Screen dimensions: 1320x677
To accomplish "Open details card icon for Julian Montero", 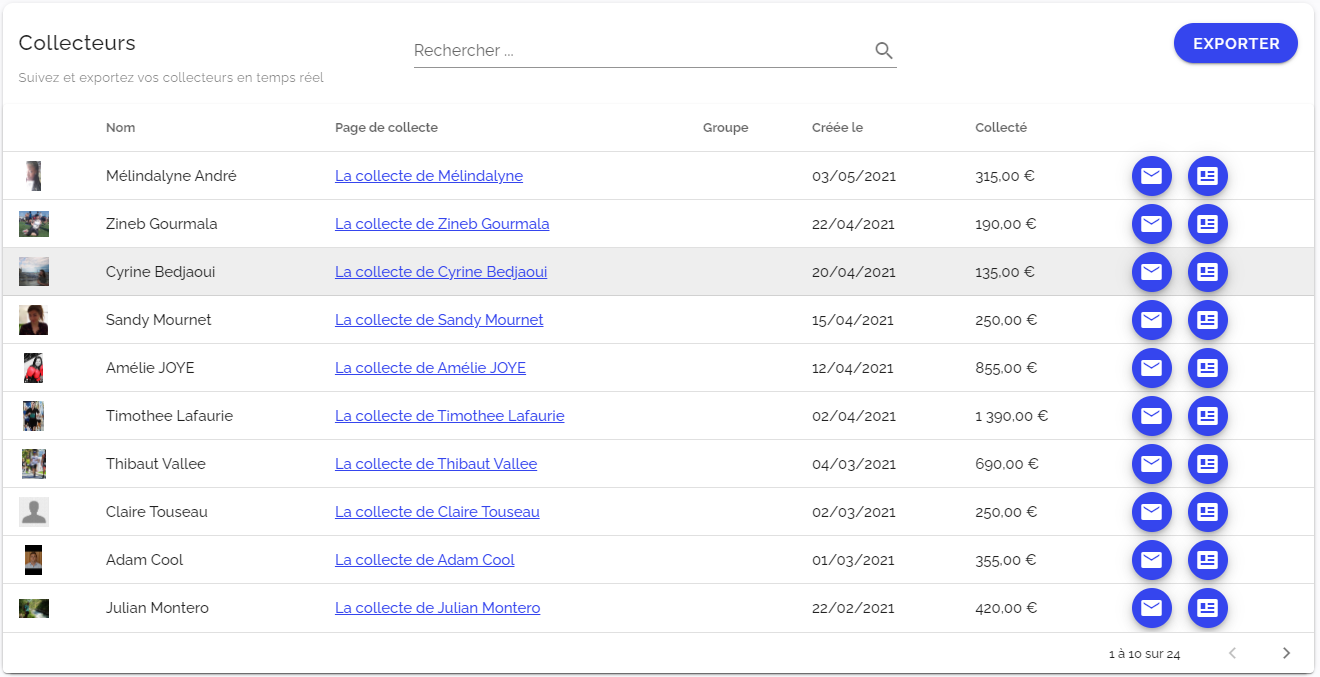I will coord(1207,608).
